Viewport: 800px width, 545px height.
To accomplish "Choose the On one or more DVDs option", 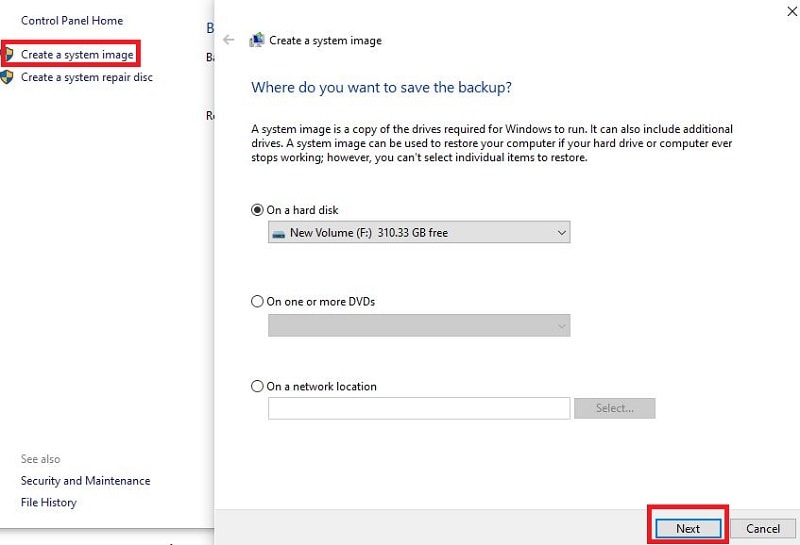I will click(x=258, y=301).
